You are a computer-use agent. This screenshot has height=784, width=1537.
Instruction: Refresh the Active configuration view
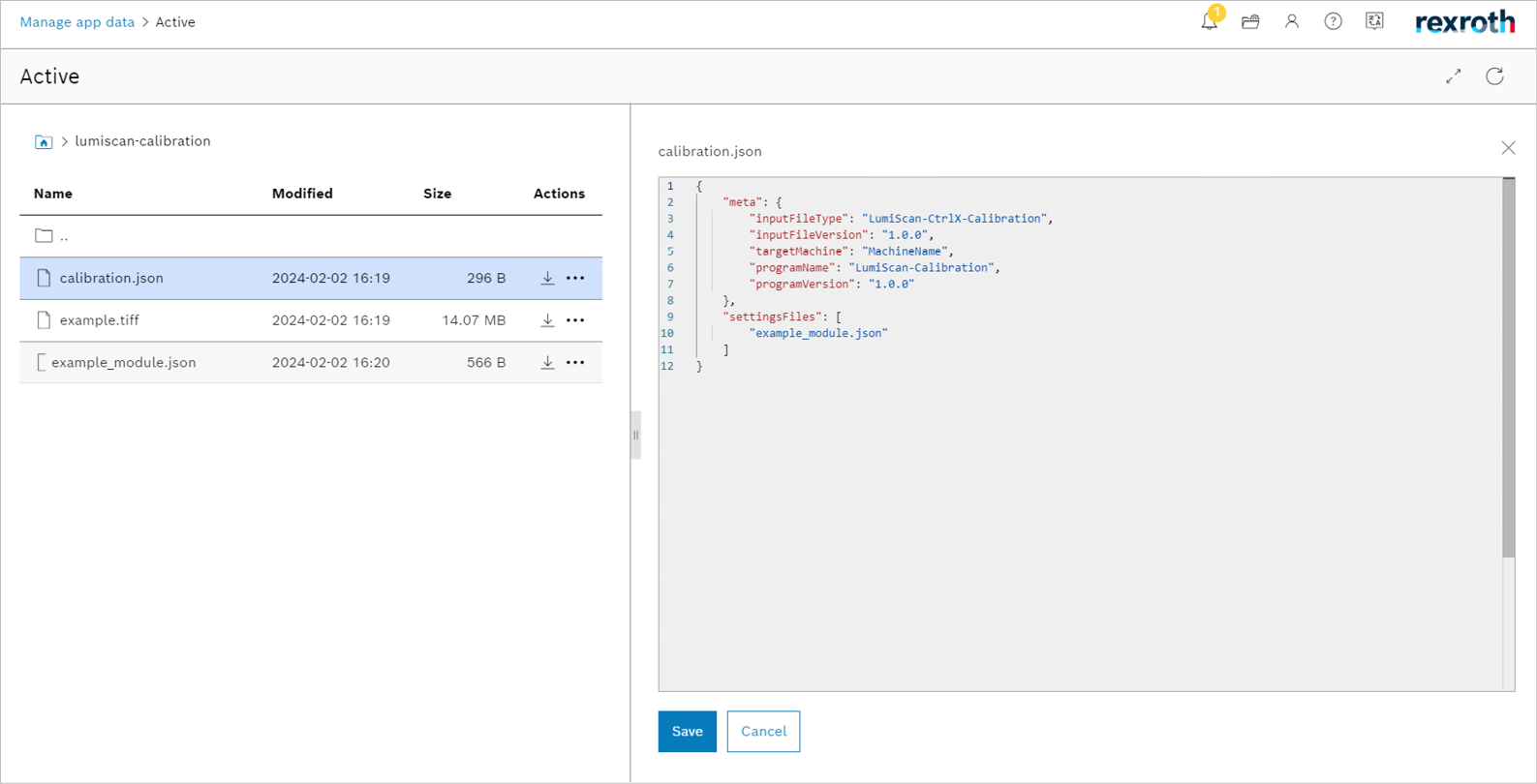point(1495,76)
